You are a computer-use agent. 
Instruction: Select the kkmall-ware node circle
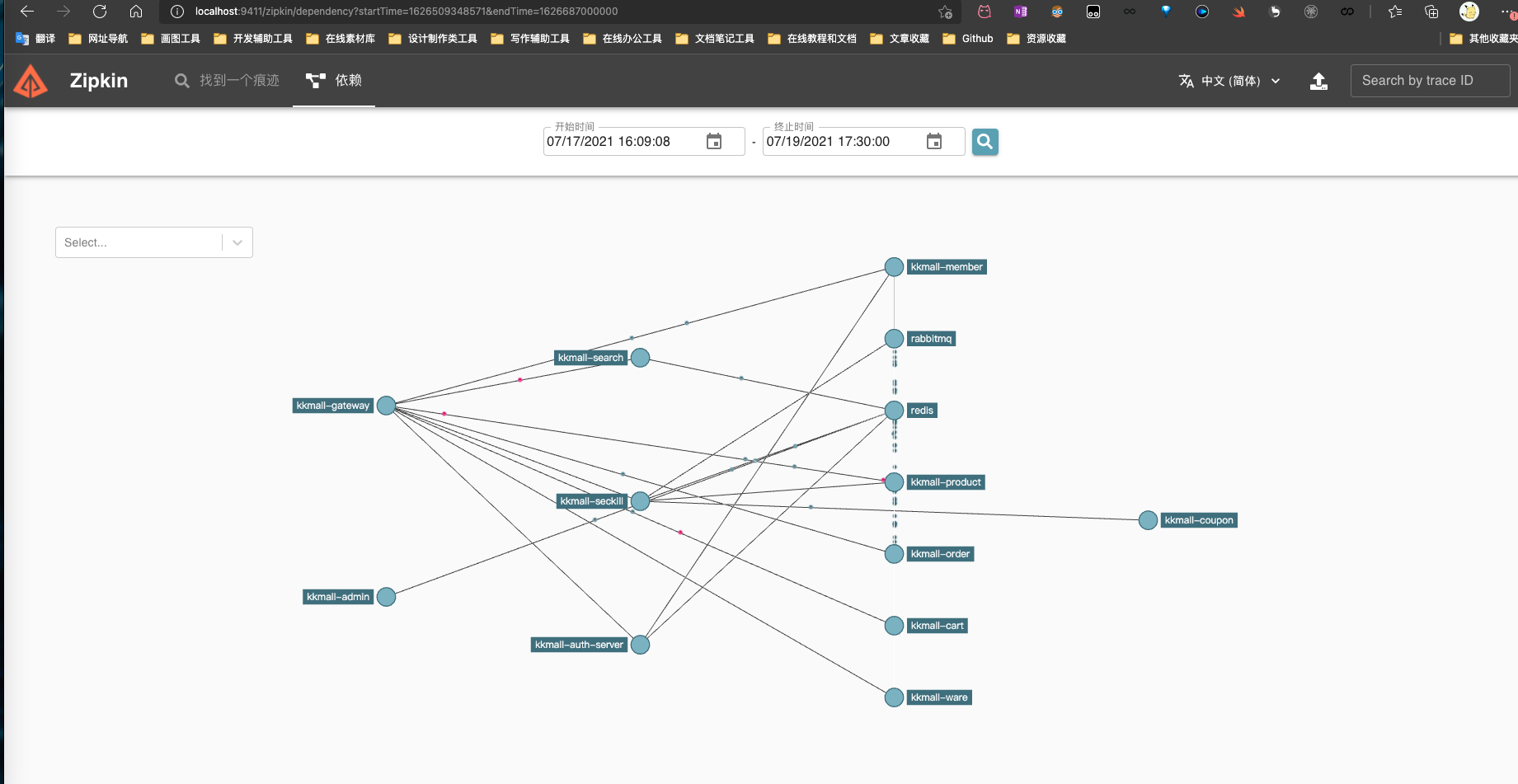[894, 697]
